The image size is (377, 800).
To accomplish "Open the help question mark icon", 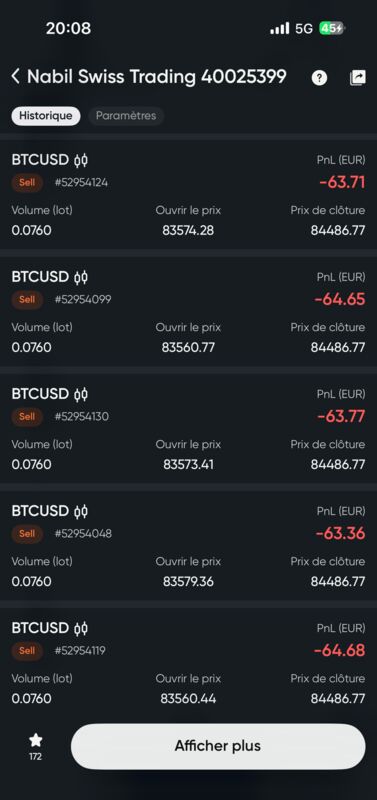I will click(319, 78).
